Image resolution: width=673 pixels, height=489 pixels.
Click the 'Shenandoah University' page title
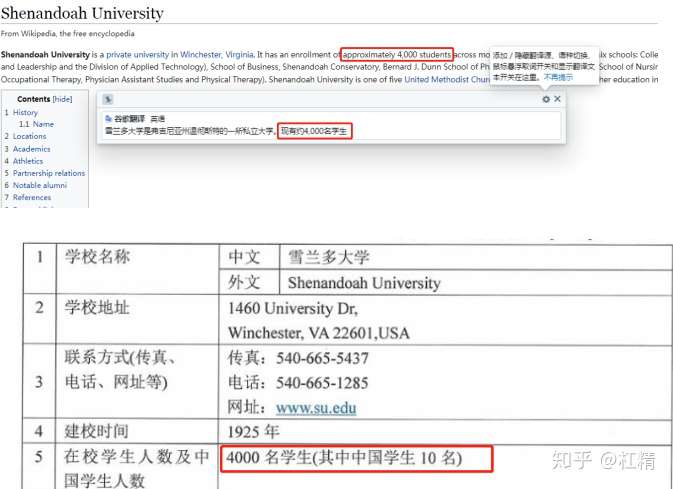click(82, 13)
